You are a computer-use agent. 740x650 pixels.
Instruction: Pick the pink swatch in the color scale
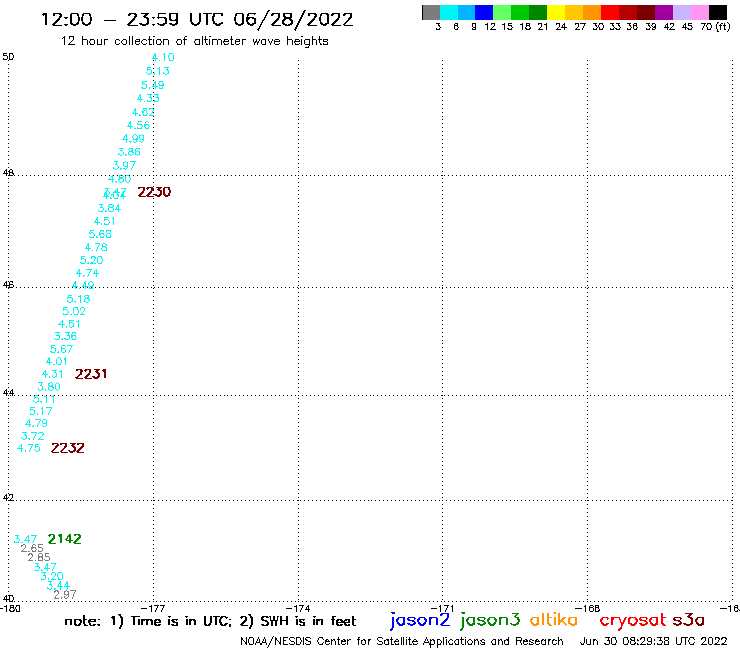coord(700,12)
